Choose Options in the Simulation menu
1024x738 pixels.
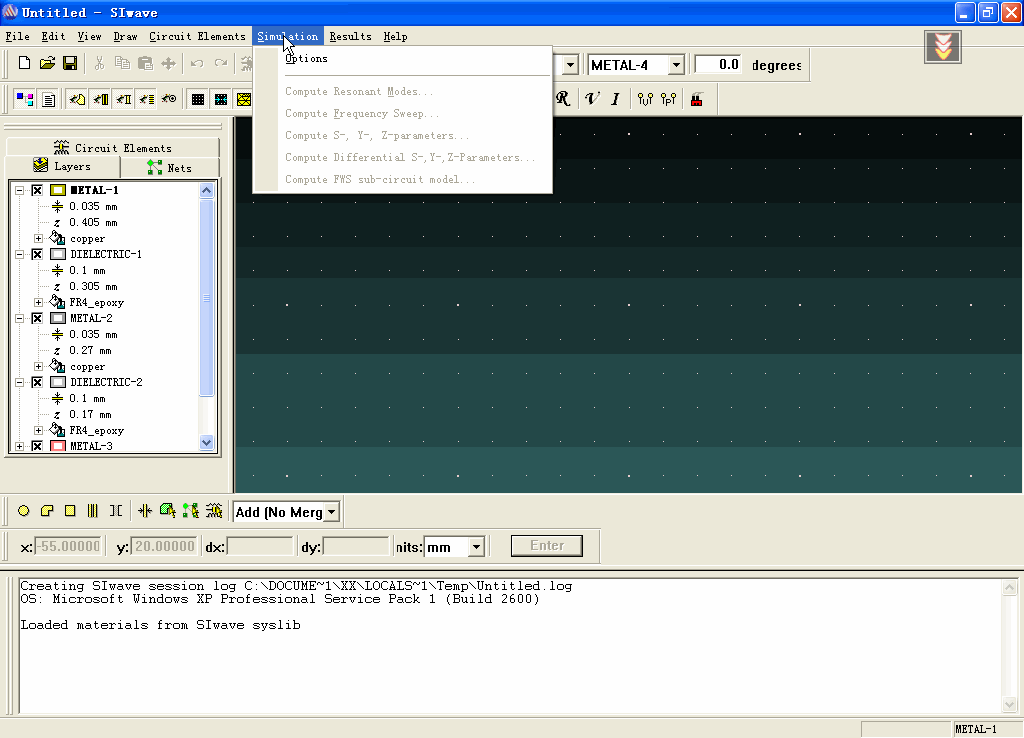pyautogui.click(x=306, y=58)
